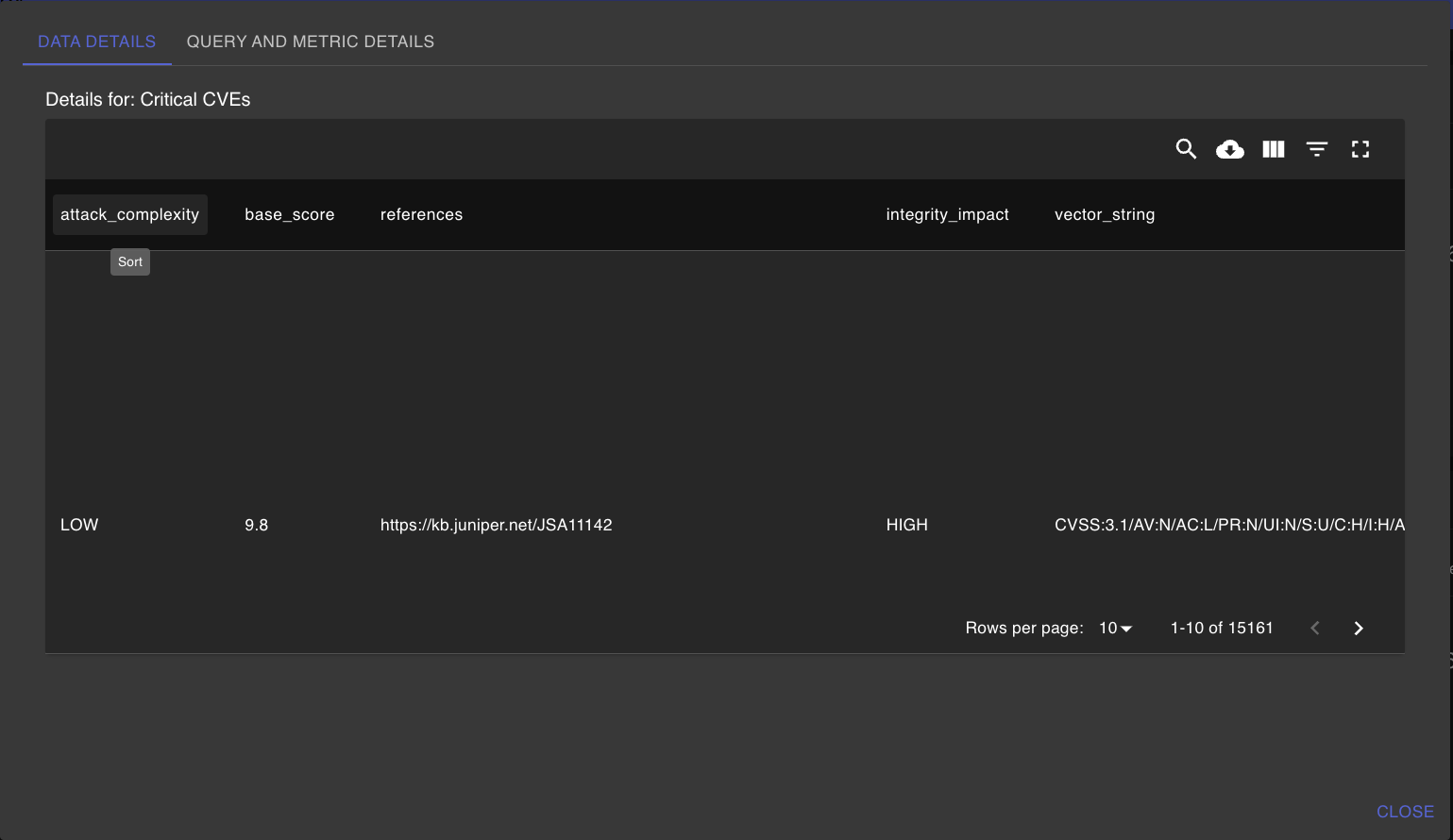1453x840 pixels.
Task: Open the Query and Metric Details tab
Action: pos(310,42)
